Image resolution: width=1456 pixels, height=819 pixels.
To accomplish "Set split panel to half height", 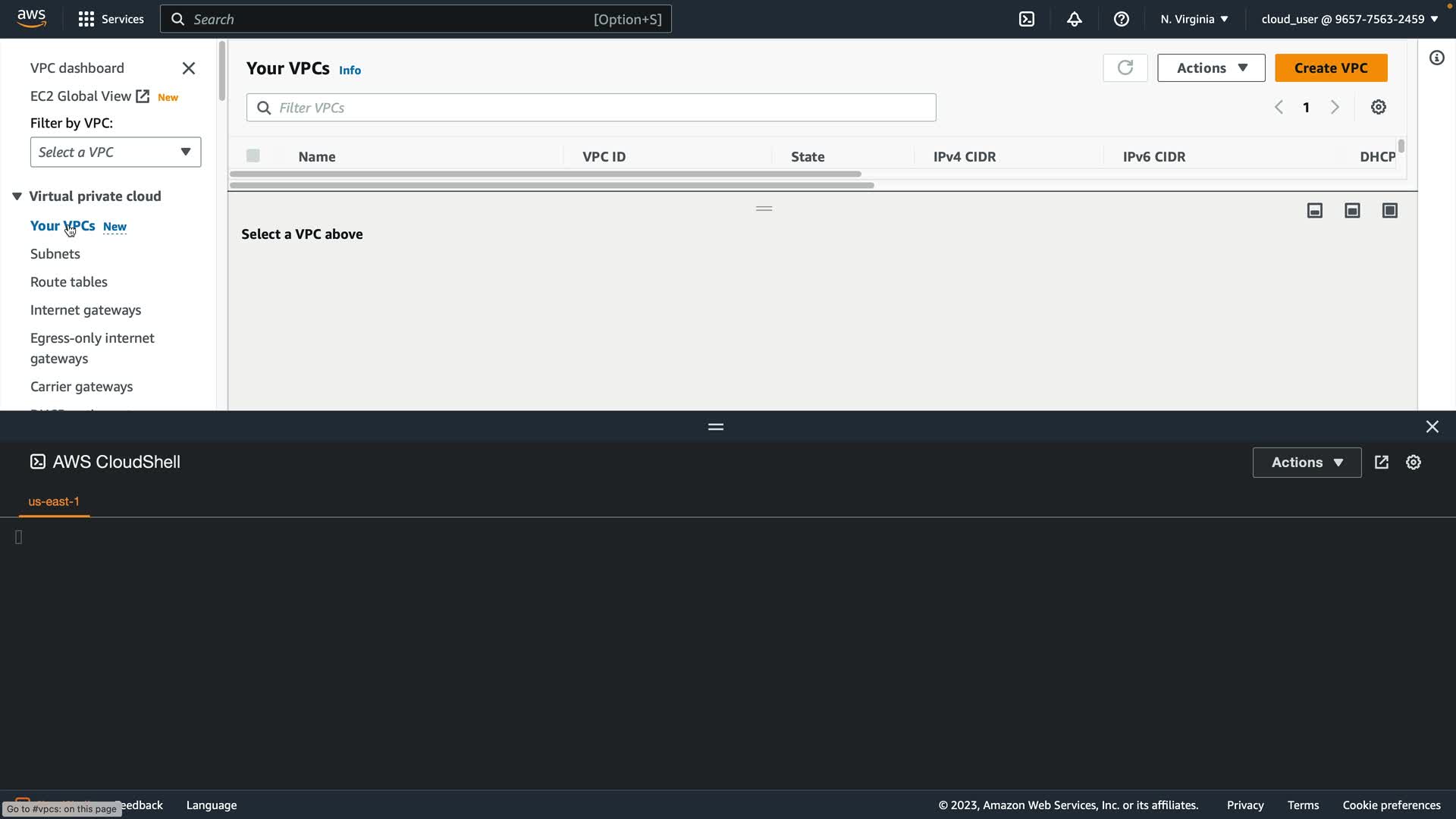I will [x=1351, y=210].
